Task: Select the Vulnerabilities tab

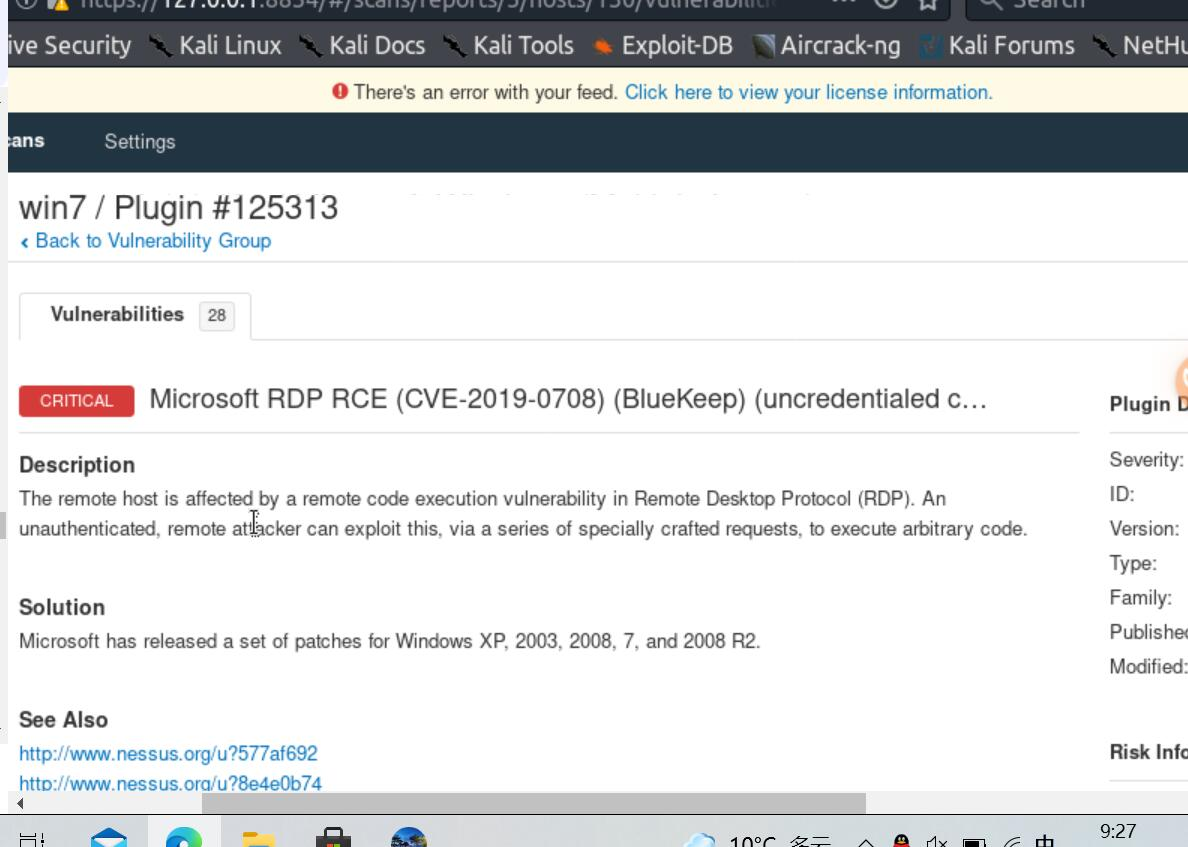Action: tap(135, 316)
